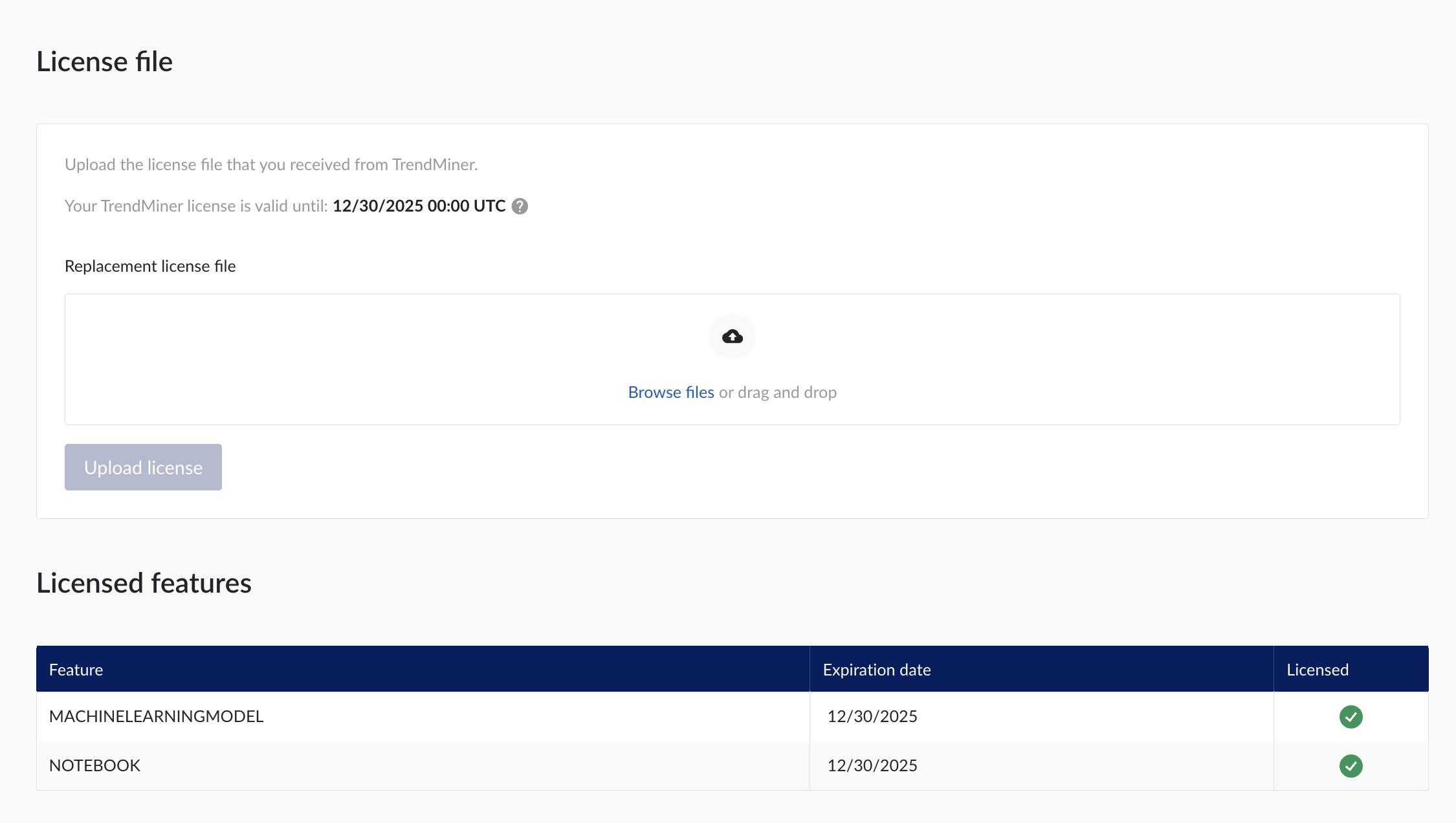The image size is (1456, 823).
Task: Click the Feature column header
Action: [76, 670]
